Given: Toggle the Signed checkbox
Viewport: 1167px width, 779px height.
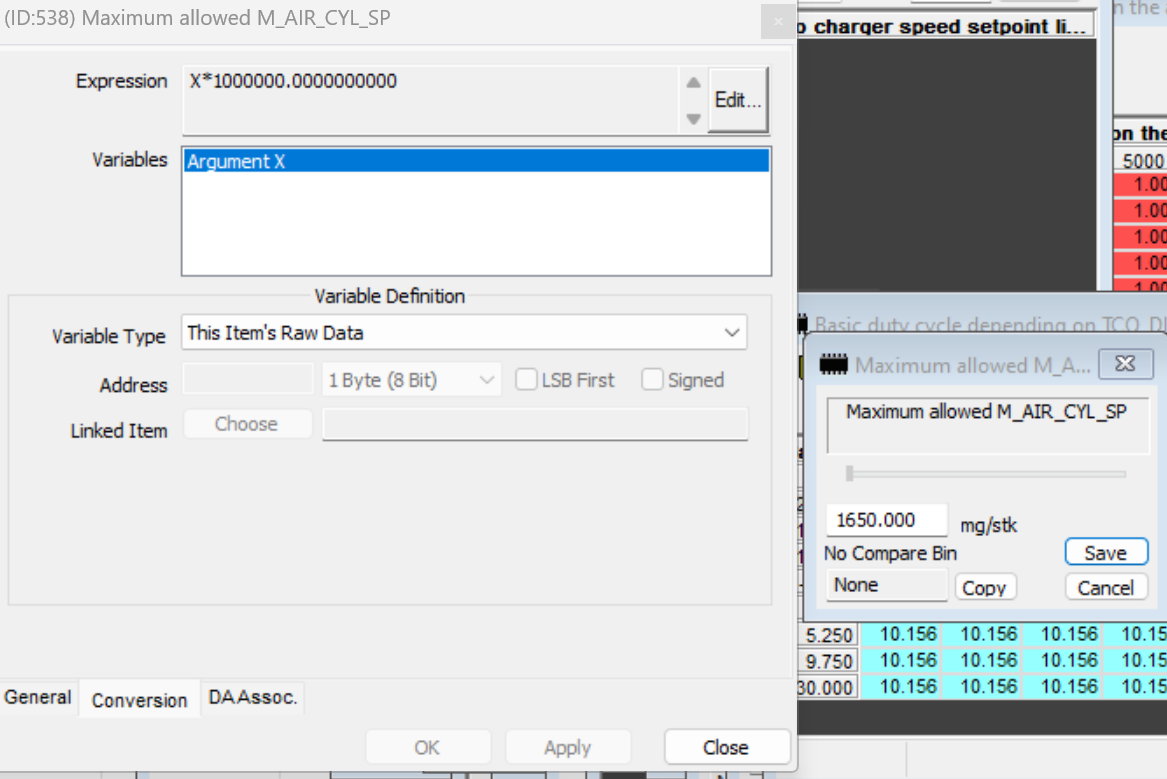Looking at the screenshot, I should pyautogui.click(x=653, y=380).
